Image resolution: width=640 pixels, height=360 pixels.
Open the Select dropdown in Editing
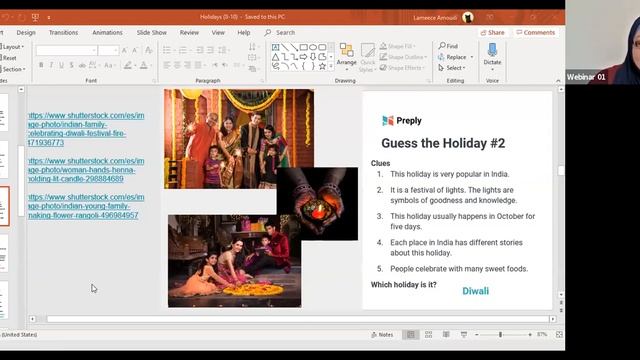point(452,68)
